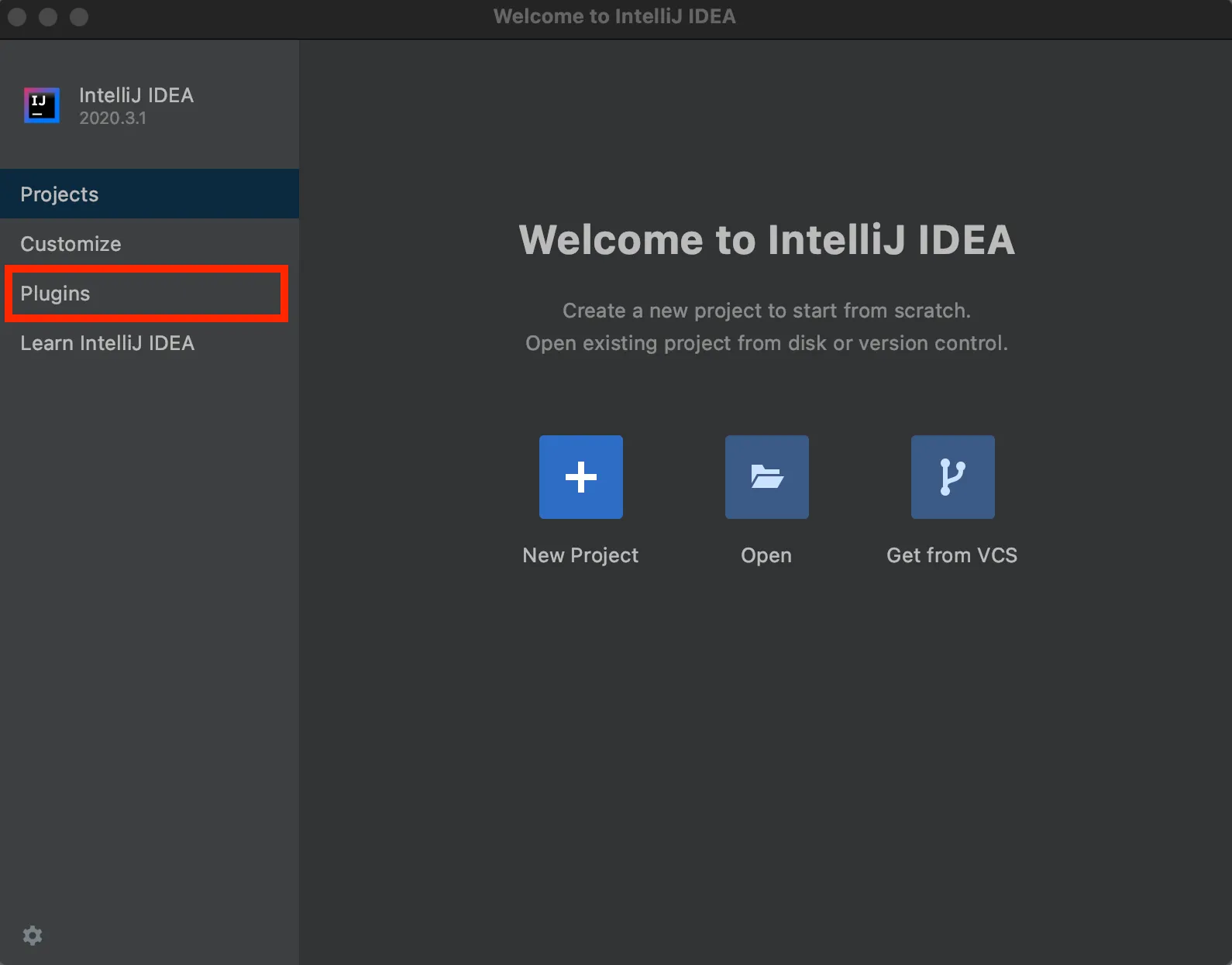Minimize the Welcome window
This screenshot has height=965, width=1232.
click(48, 17)
